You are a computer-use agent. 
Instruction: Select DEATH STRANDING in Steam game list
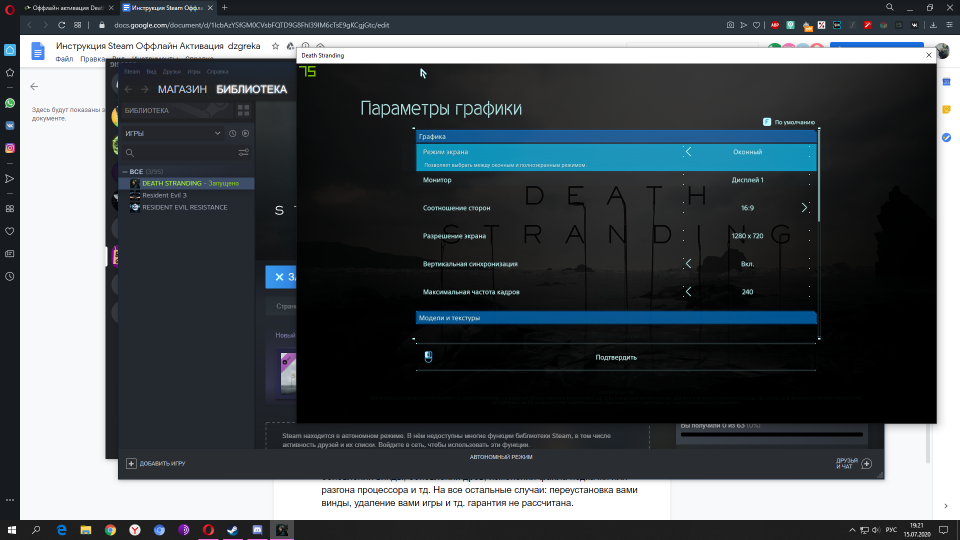(x=186, y=183)
